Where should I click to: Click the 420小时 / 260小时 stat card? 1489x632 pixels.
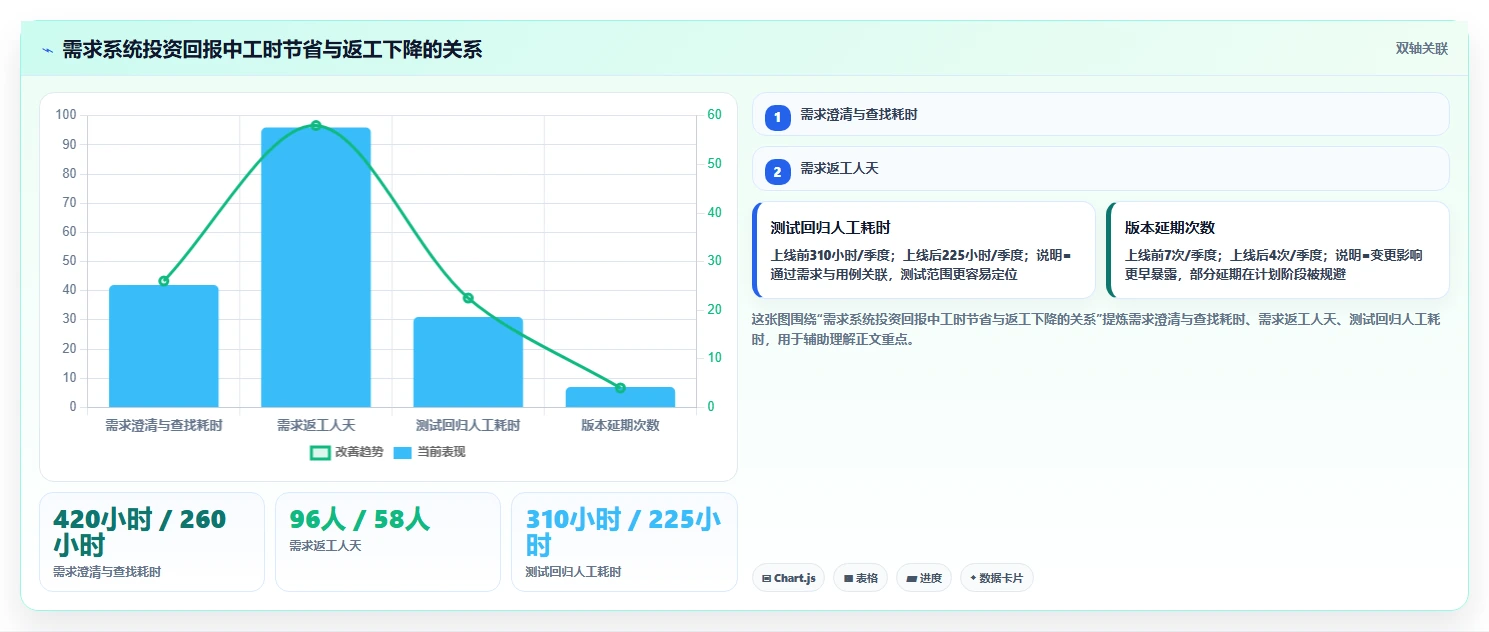click(152, 542)
